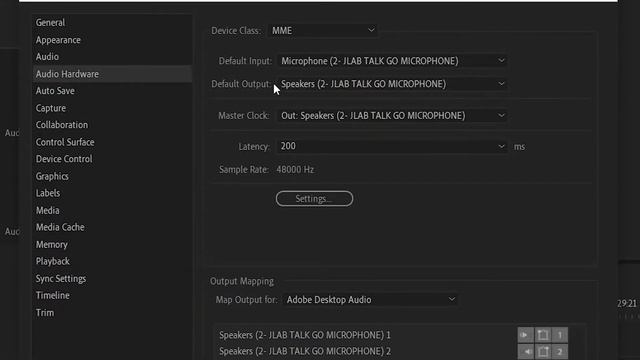Viewport: 640px width, 360px height.
Task: Click the 29:21 timecode behind the dialog
Action: pos(627,303)
